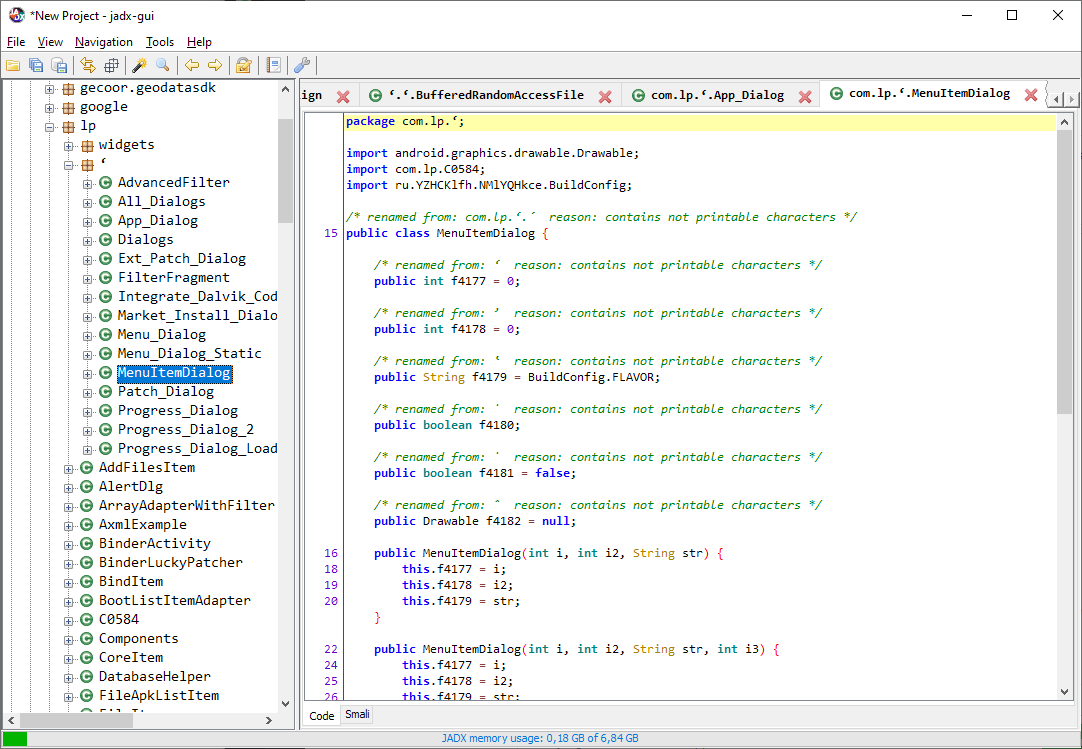The height and width of the screenshot is (749, 1082).
Task: Reload files using the sync arrows icon
Action: [88, 65]
